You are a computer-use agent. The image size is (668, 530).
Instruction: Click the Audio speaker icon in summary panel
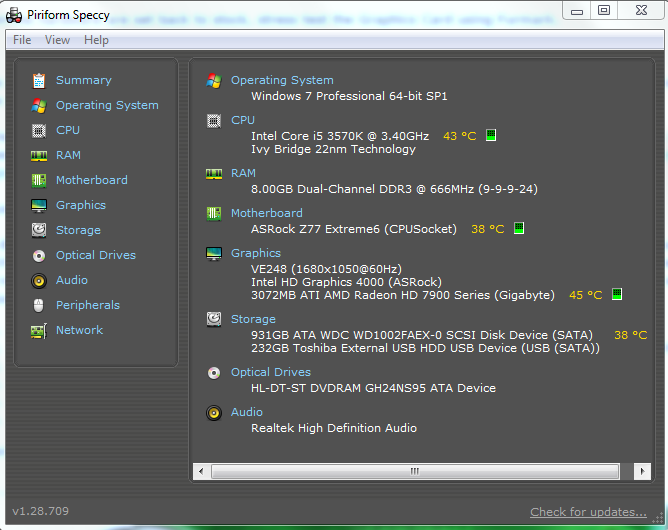(214, 413)
